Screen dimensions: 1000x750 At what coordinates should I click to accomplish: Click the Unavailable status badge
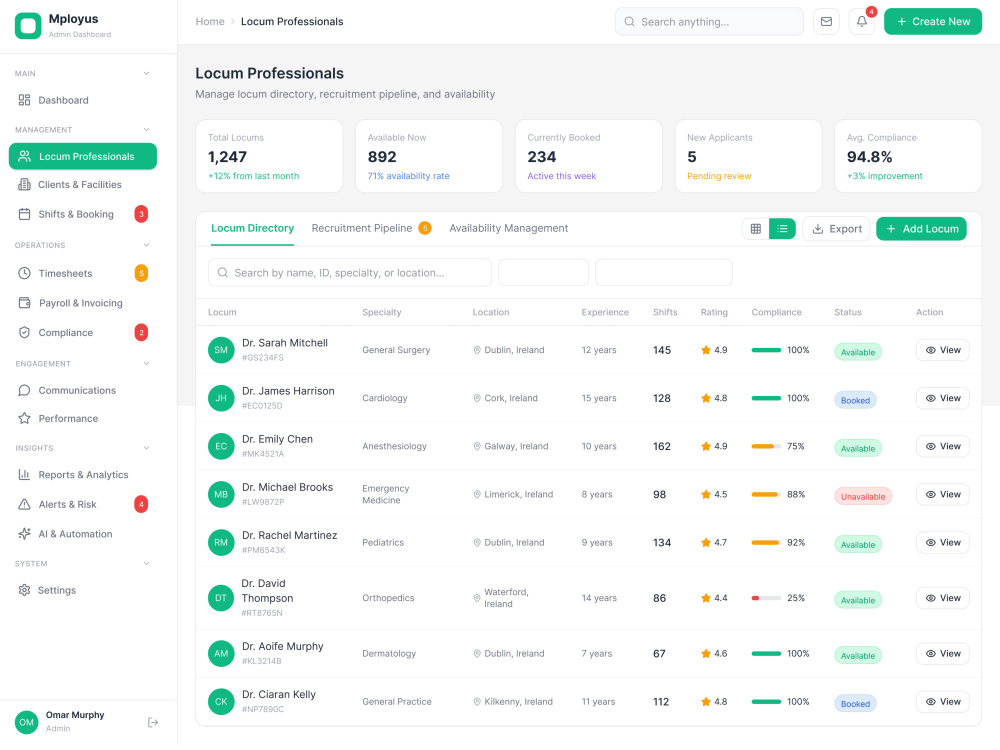[863, 497]
